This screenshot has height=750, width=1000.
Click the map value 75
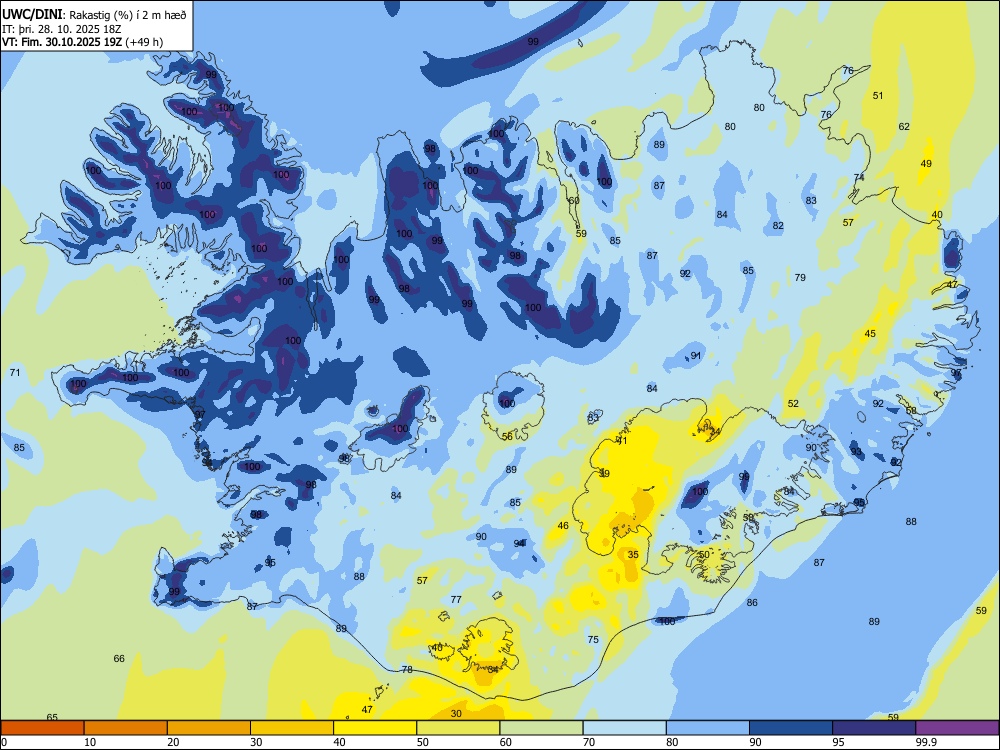[x=593, y=639]
